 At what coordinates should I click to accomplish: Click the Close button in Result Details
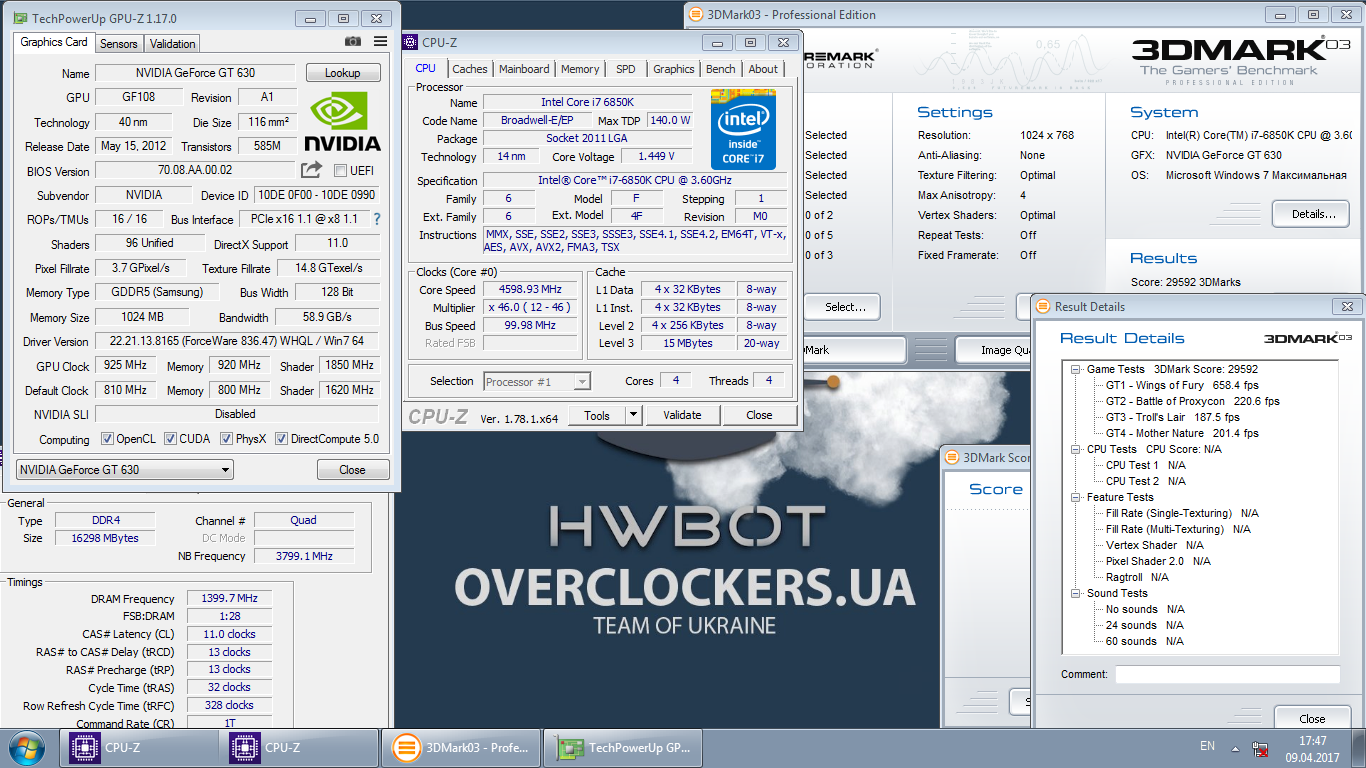1312,718
